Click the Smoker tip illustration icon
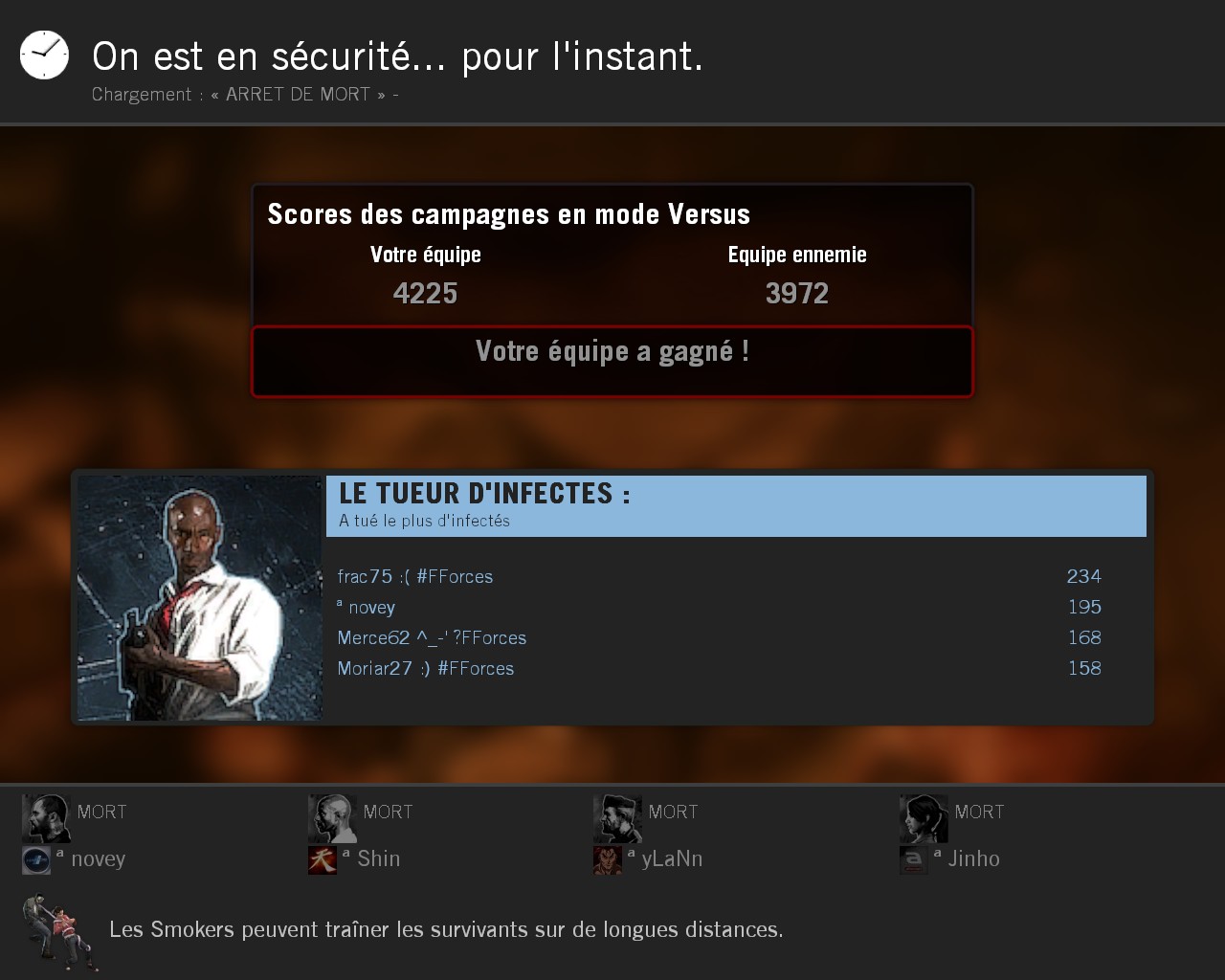The image size is (1225, 980). pos(60,931)
